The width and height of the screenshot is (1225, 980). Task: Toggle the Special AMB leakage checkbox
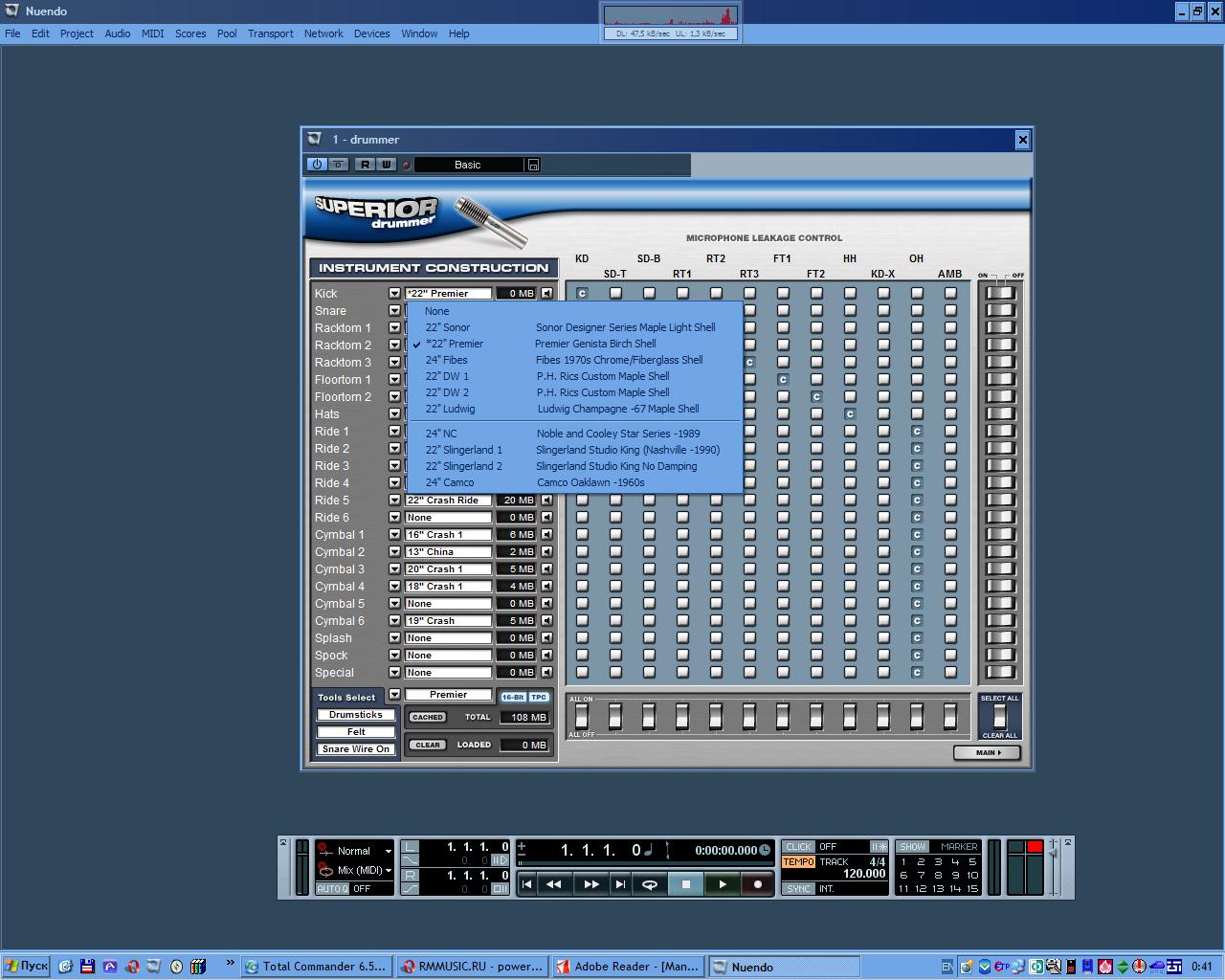click(950, 673)
